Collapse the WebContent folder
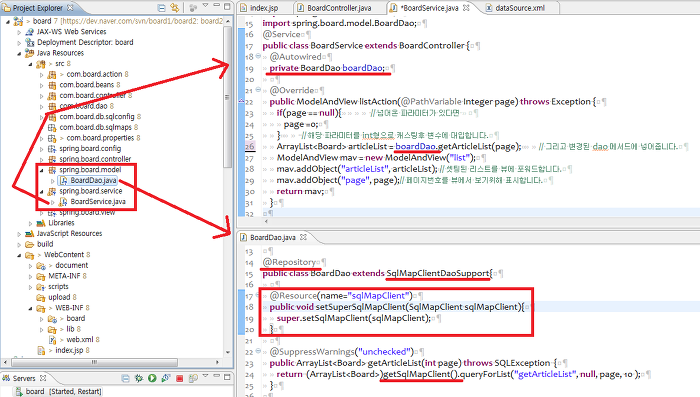Image resolution: width=700 pixels, height=397 pixels. [x=19, y=255]
